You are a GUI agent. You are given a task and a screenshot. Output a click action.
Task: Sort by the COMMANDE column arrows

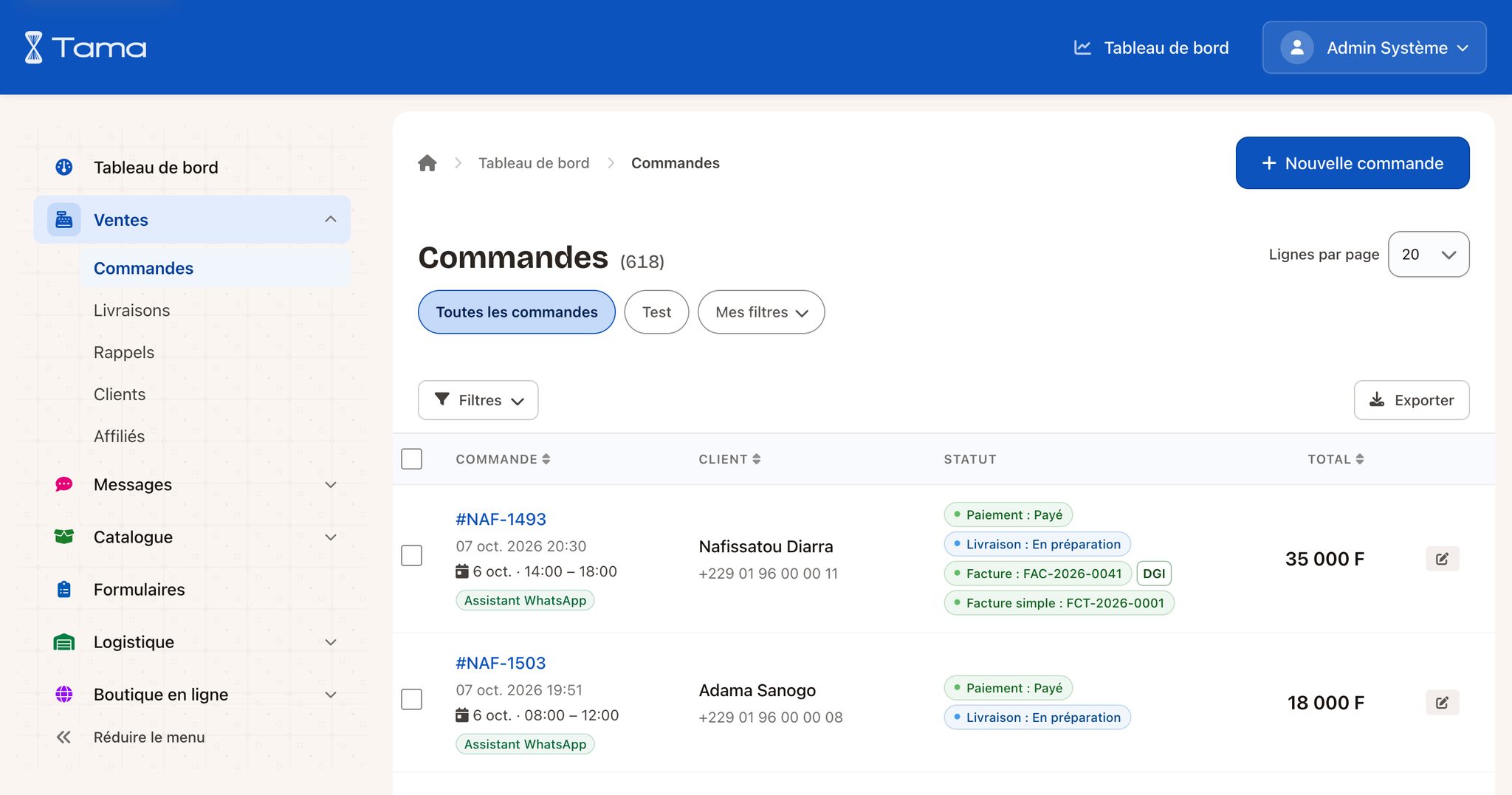pyautogui.click(x=546, y=459)
